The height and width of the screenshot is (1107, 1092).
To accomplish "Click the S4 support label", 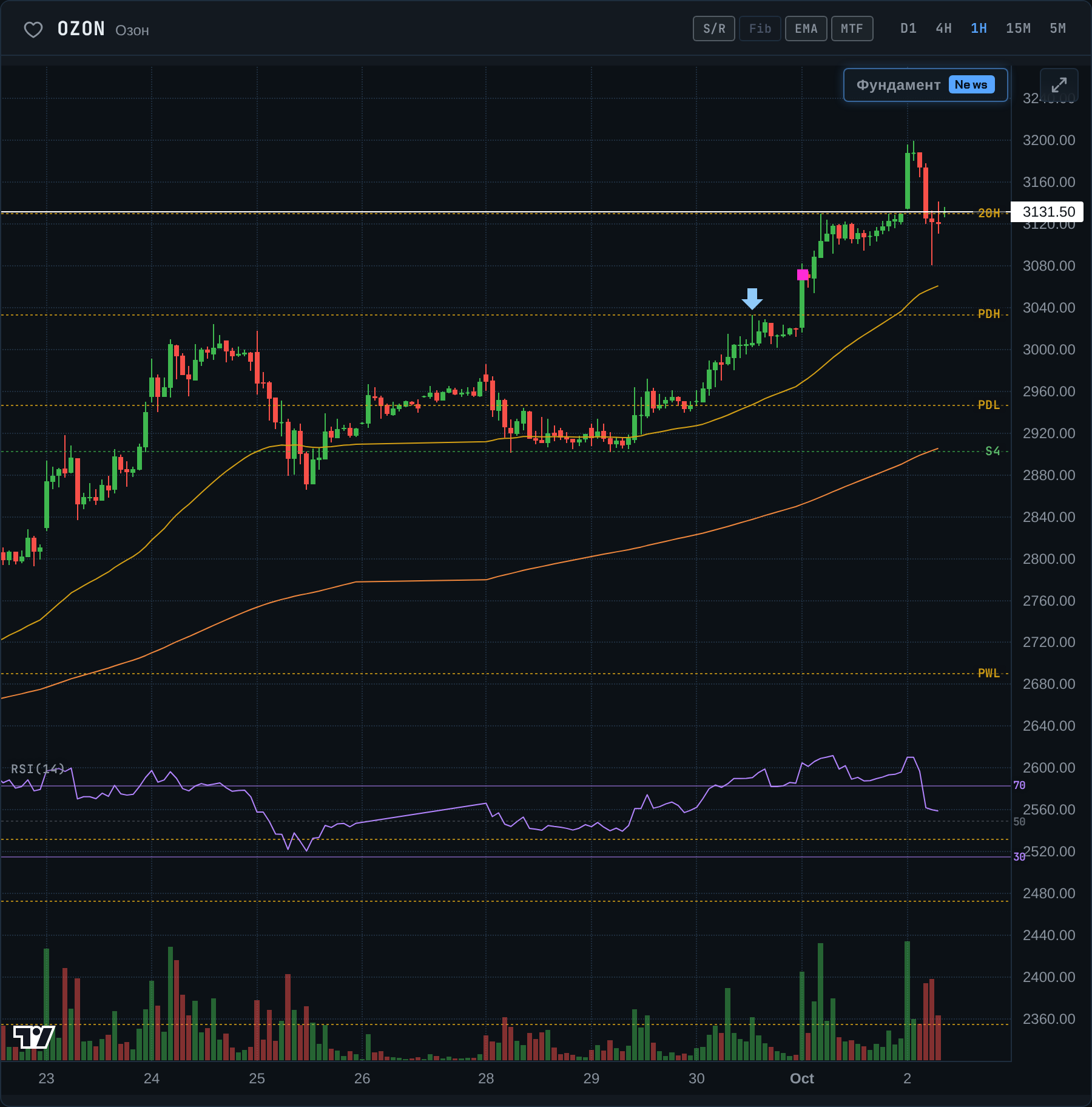I will click(x=993, y=451).
